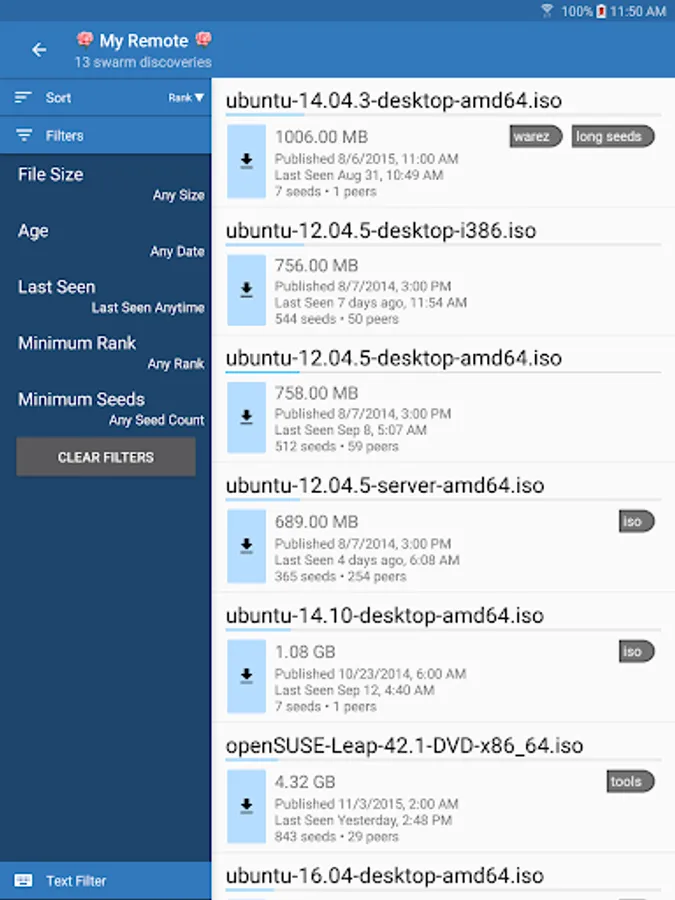Select the long seeds tag
The image size is (675, 900).
coord(612,136)
